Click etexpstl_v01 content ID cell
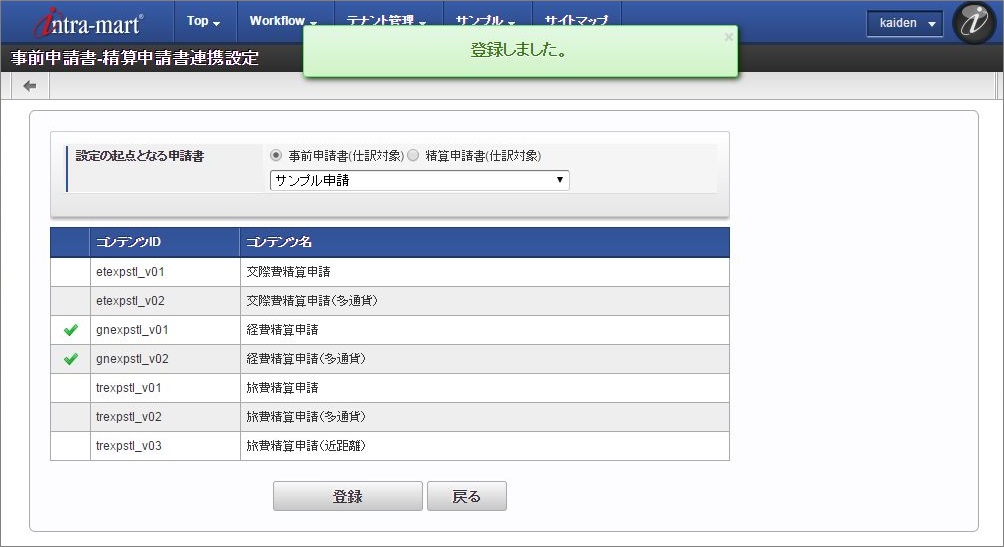1004x547 pixels. coord(165,272)
